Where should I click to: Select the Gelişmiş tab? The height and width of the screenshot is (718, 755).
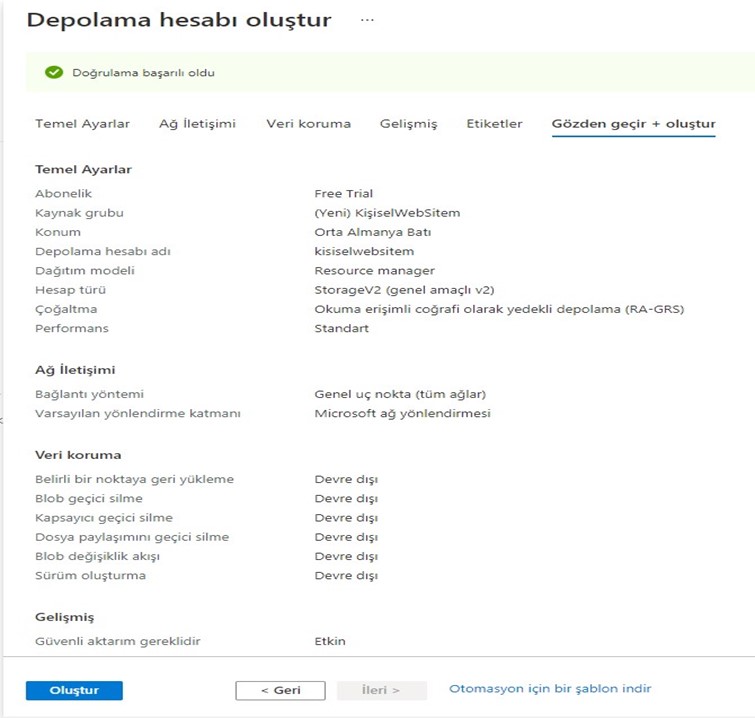coord(408,124)
